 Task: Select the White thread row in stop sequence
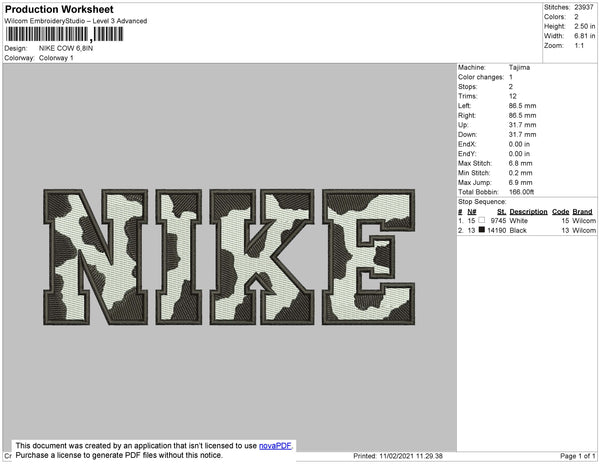[527, 221]
